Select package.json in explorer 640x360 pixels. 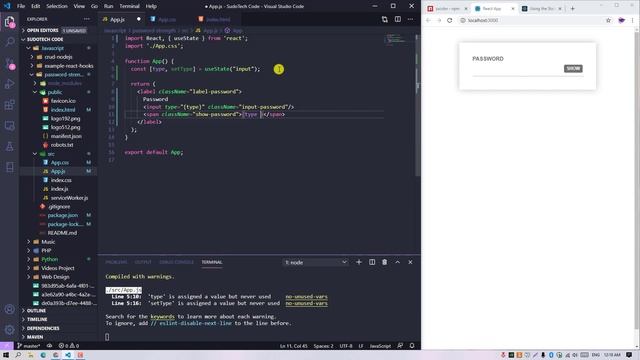click(59, 215)
